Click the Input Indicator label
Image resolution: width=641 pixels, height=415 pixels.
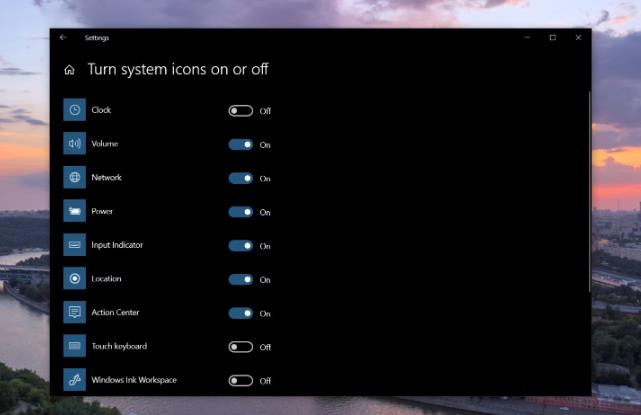[x=117, y=245]
